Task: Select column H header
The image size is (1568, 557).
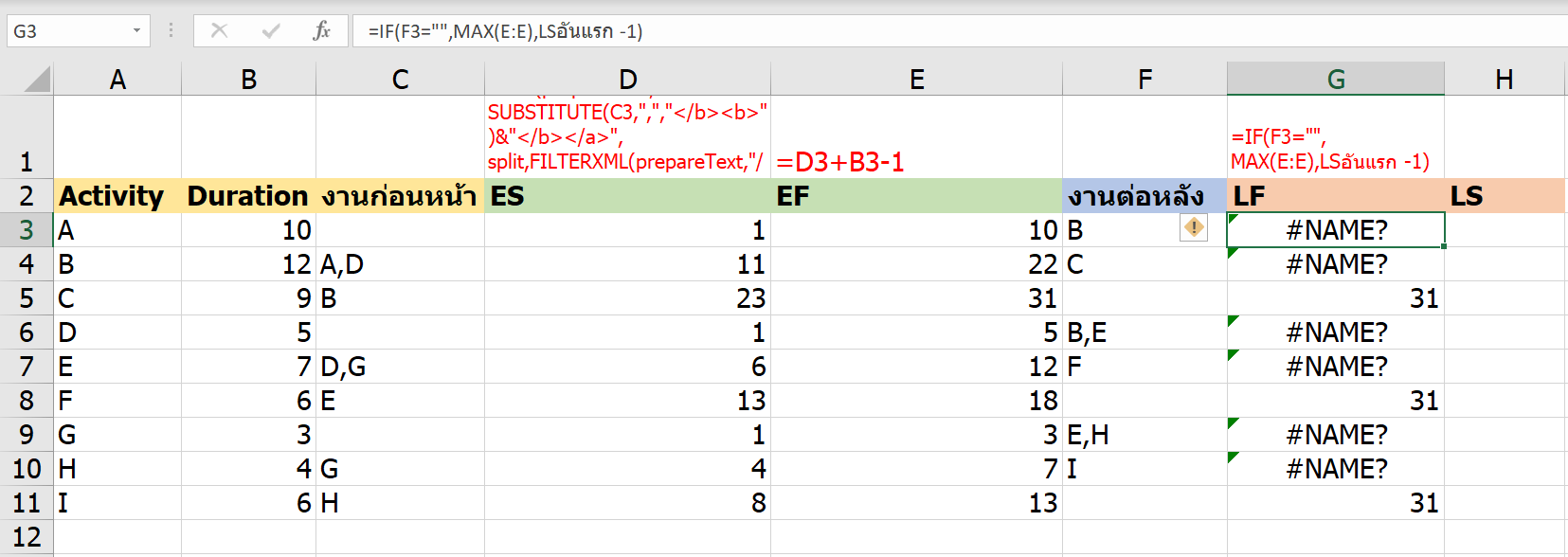Action: coord(1505,80)
